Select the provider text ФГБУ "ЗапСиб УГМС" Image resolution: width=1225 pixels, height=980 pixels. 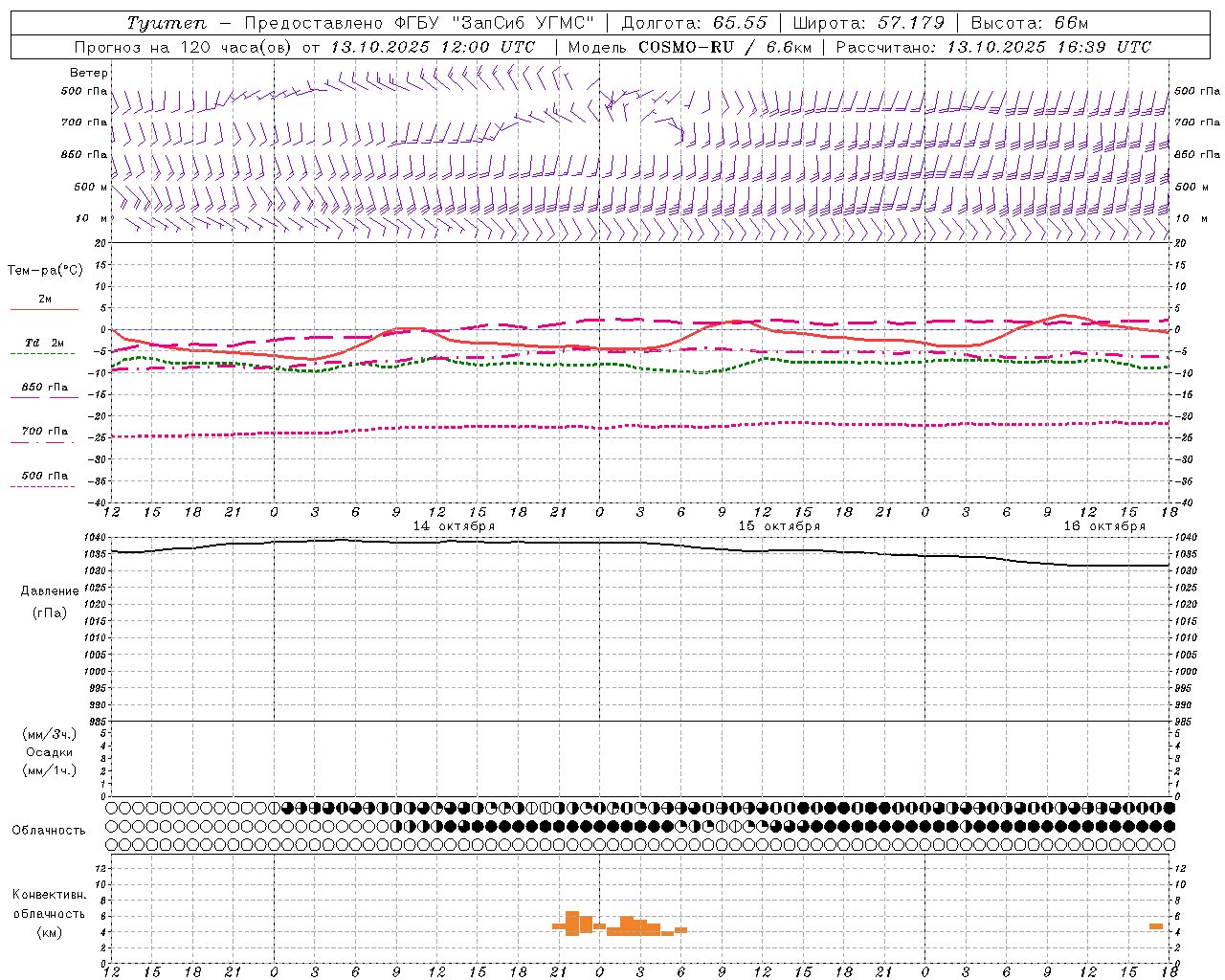tap(495, 23)
